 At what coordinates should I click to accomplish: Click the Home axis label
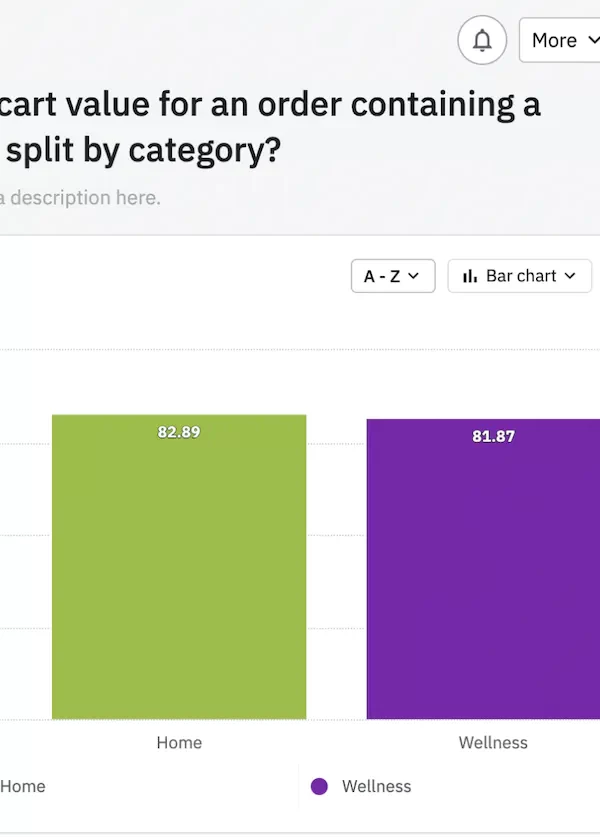click(x=179, y=743)
